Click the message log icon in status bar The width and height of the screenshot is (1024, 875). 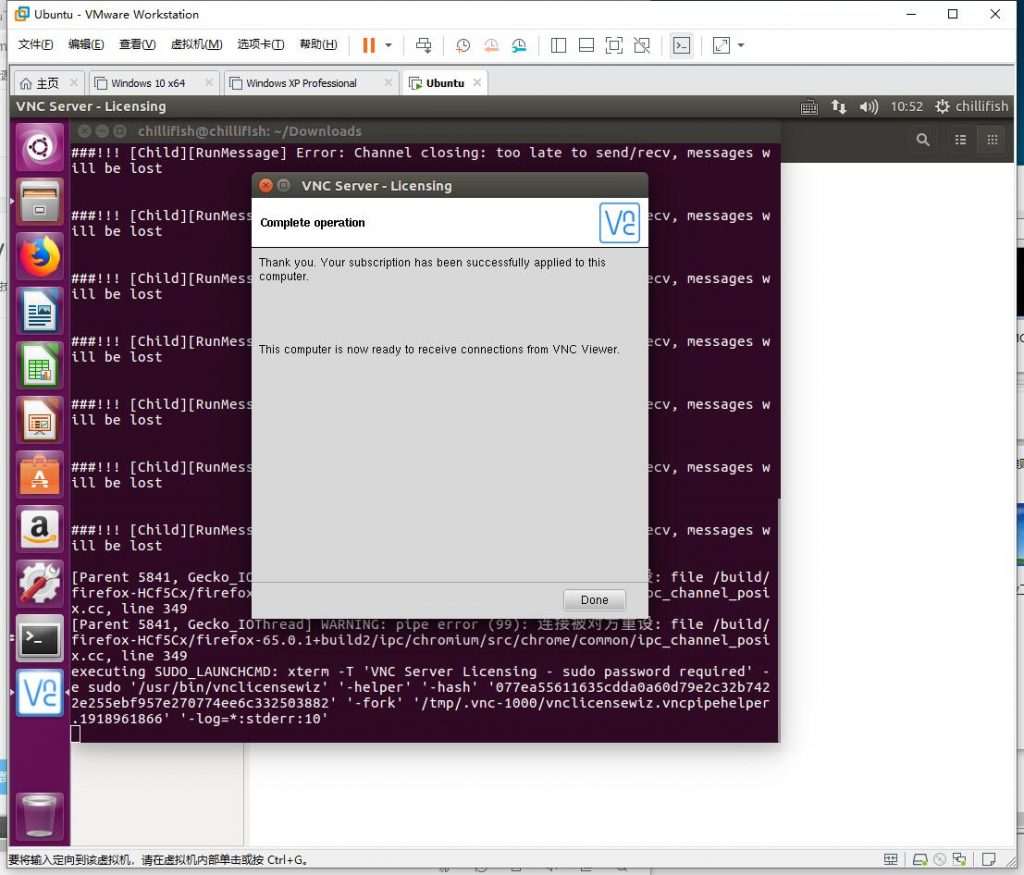[989, 859]
